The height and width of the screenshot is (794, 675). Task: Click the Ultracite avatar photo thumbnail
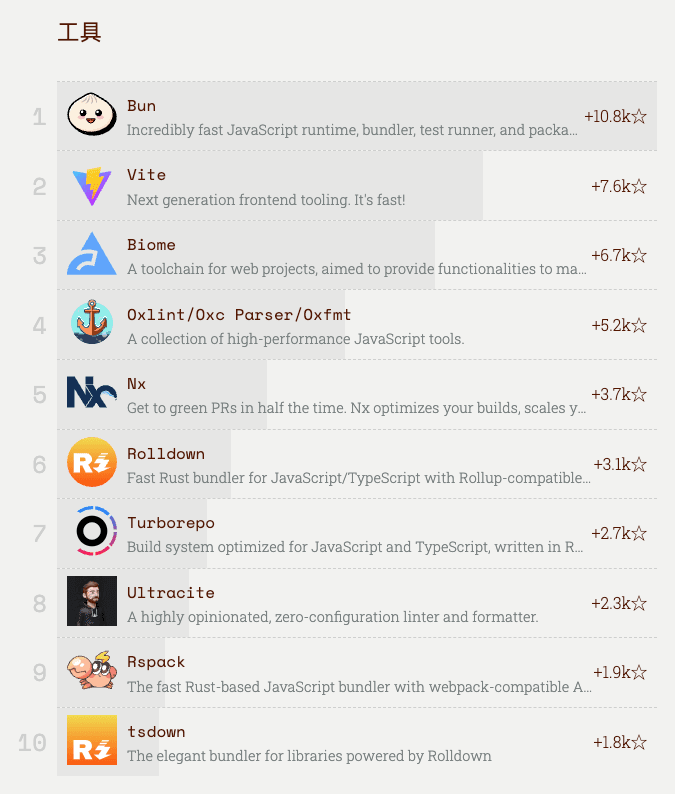point(92,601)
